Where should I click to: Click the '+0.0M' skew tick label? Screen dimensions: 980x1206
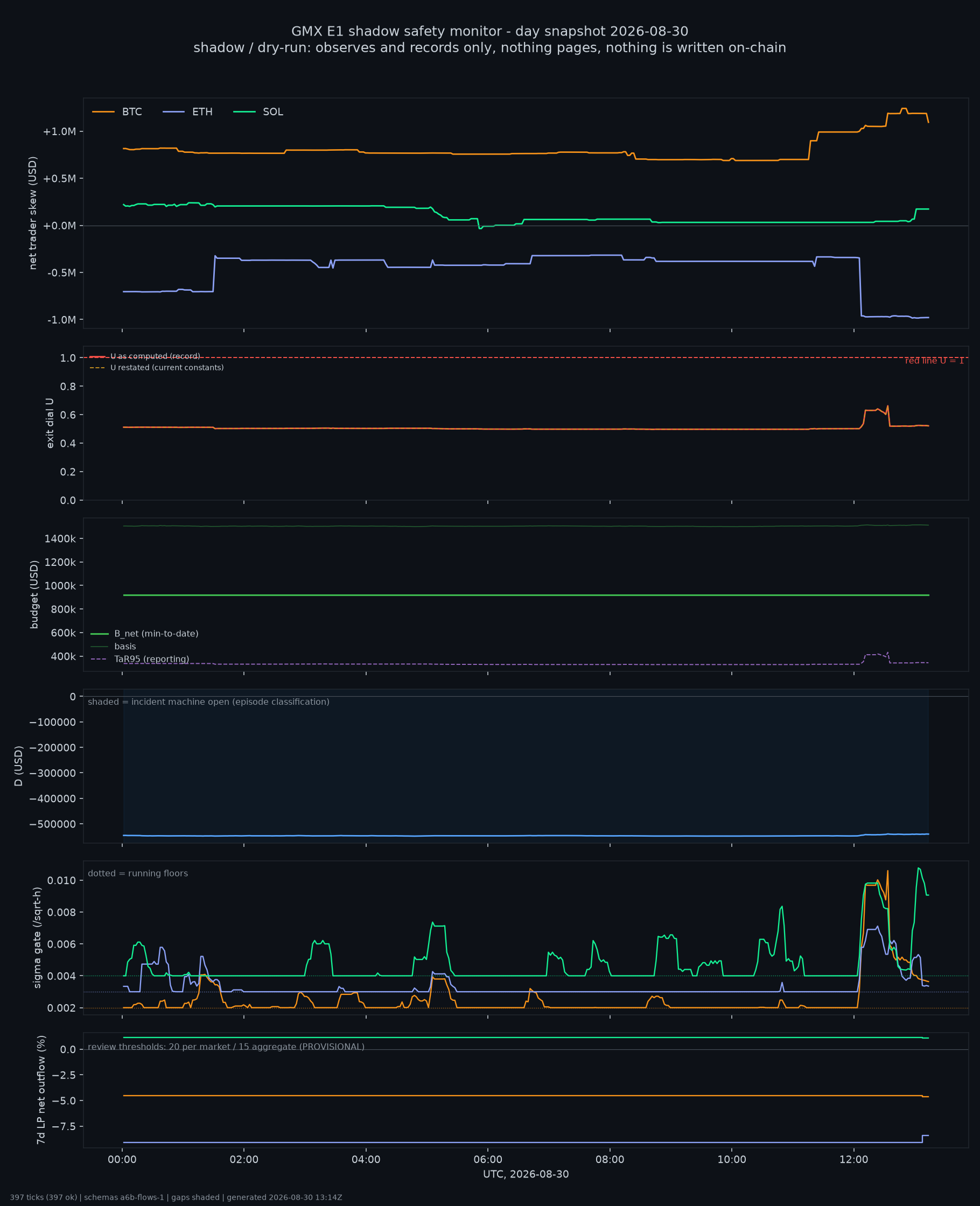(x=59, y=226)
